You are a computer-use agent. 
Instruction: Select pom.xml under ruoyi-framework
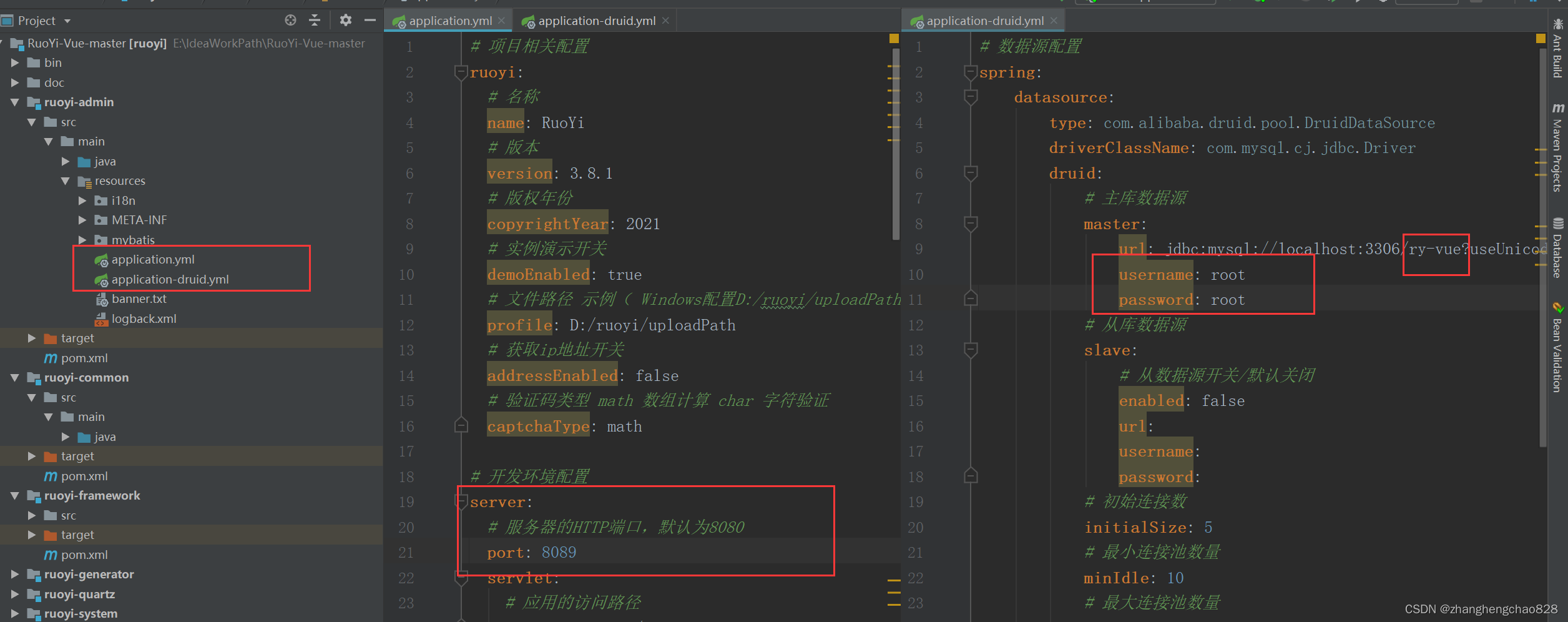click(x=84, y=555)
